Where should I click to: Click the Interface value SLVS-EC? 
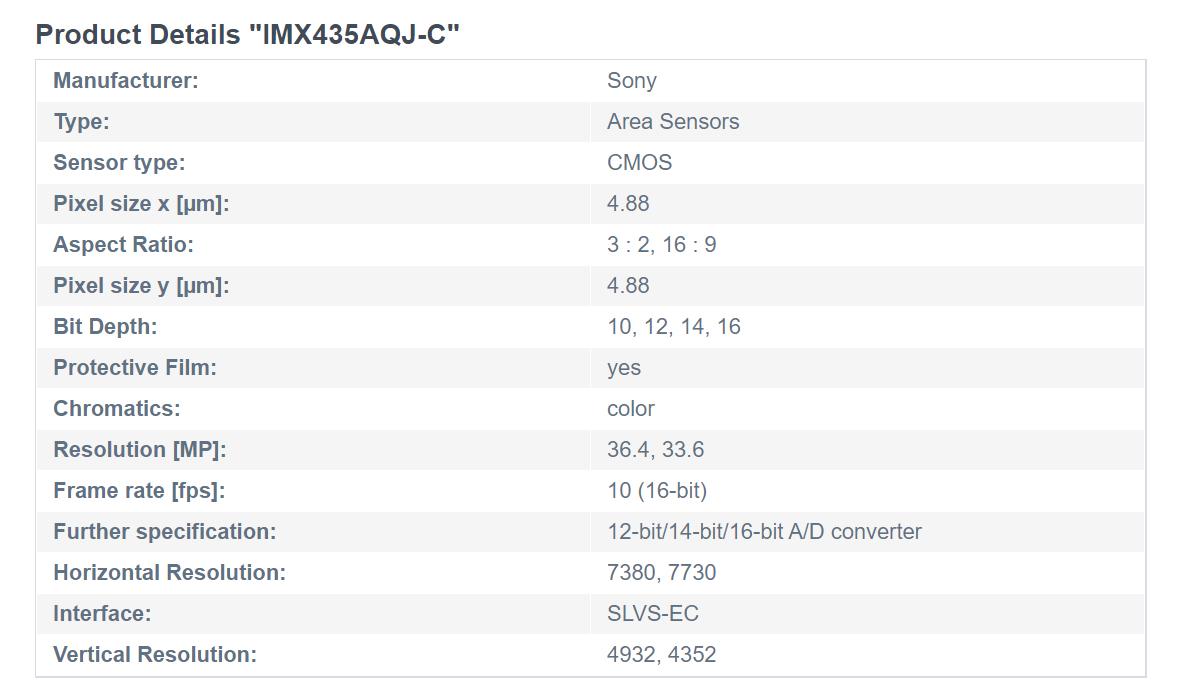click(652, 614)
